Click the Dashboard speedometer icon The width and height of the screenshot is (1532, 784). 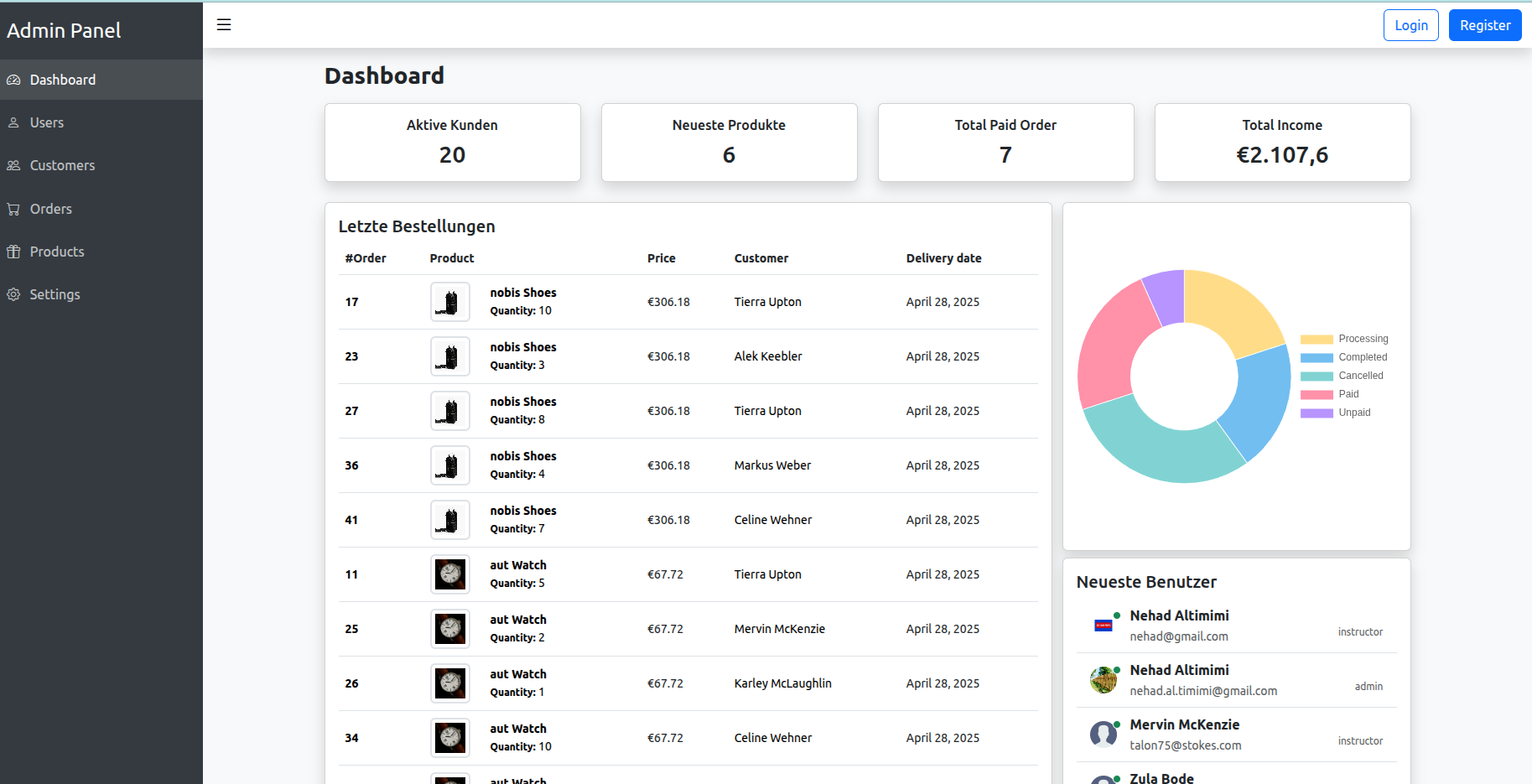(13, 80)
